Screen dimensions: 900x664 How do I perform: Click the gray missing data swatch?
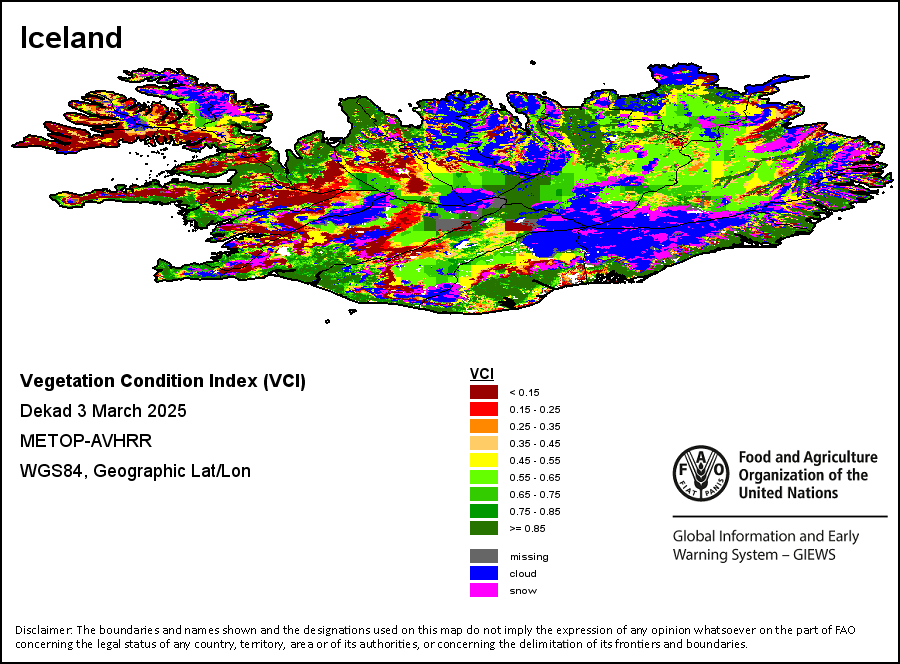point(484,556)
